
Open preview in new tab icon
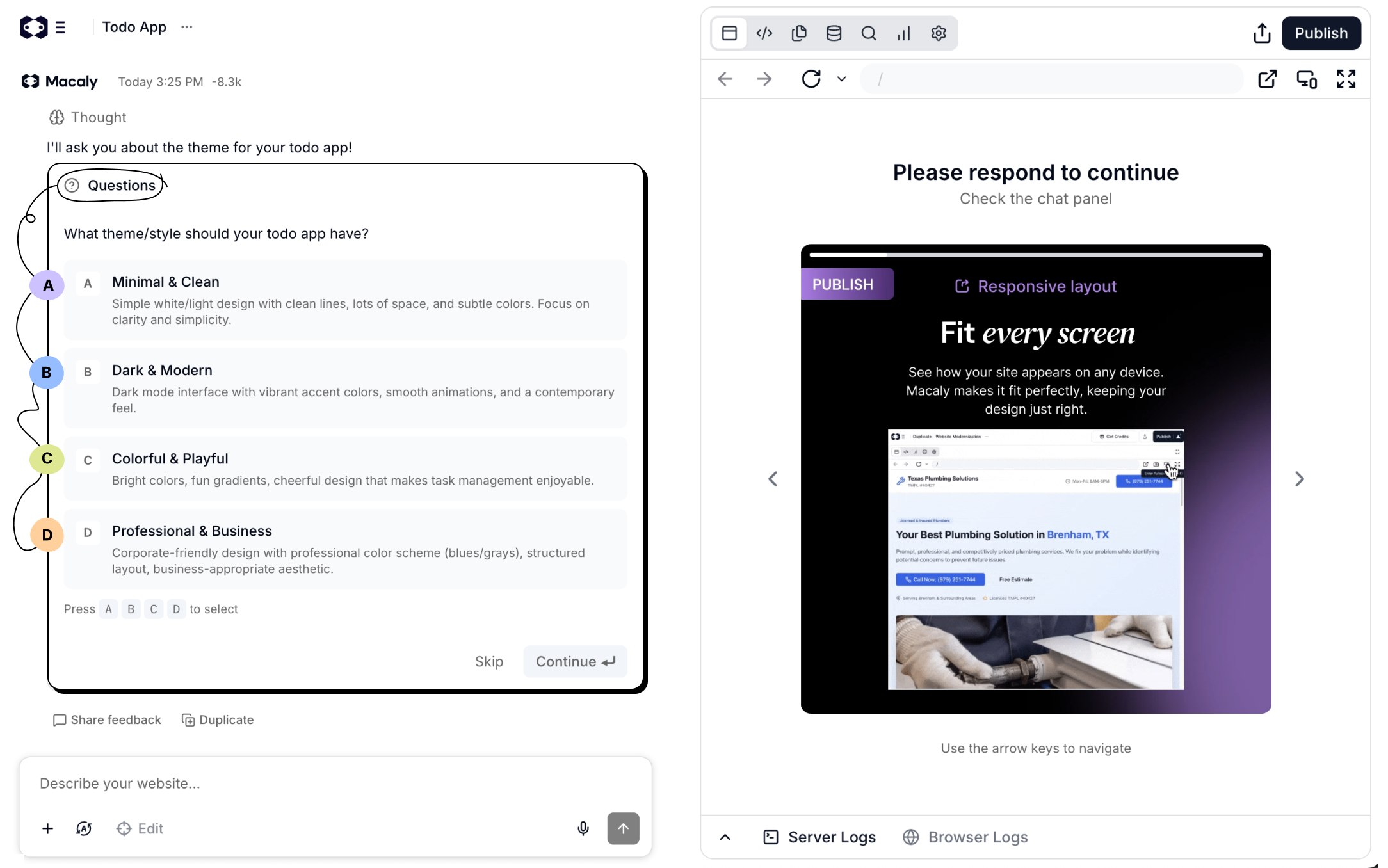click(1267, 79)
